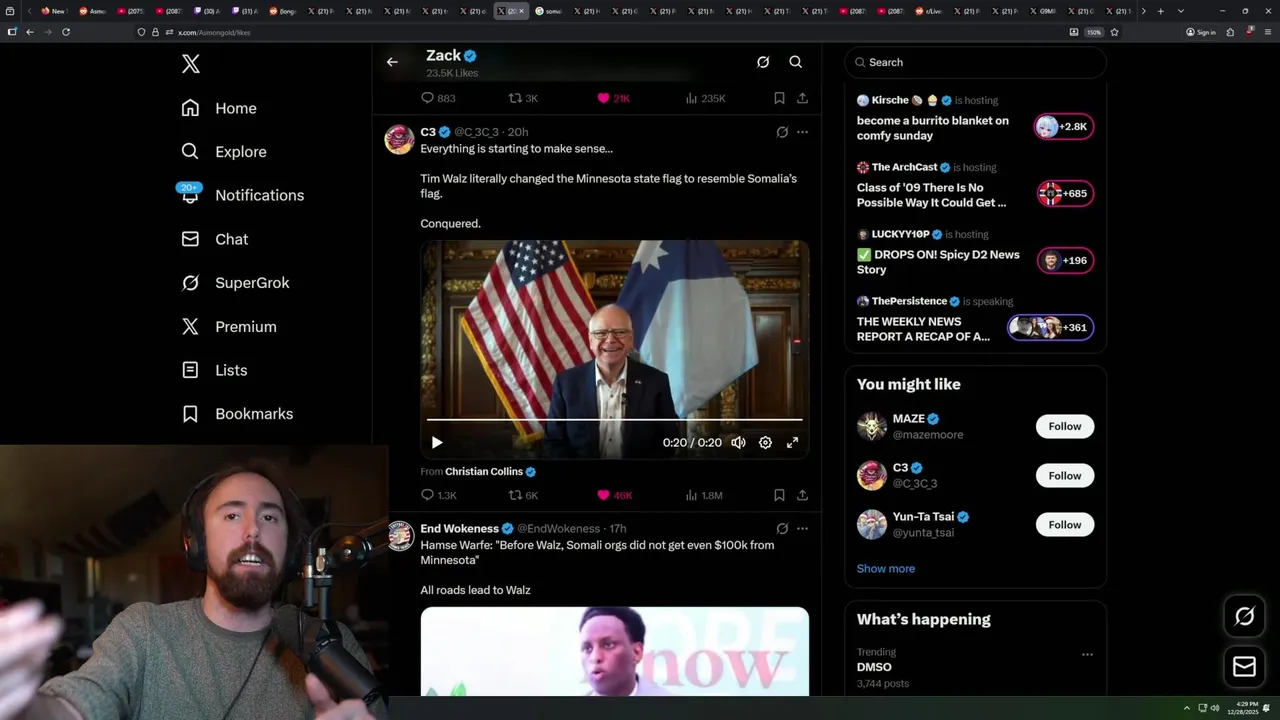This screenshot has width=1280, height=720.
Task: Open End Wokeness profile name
Action: point(459,528)
